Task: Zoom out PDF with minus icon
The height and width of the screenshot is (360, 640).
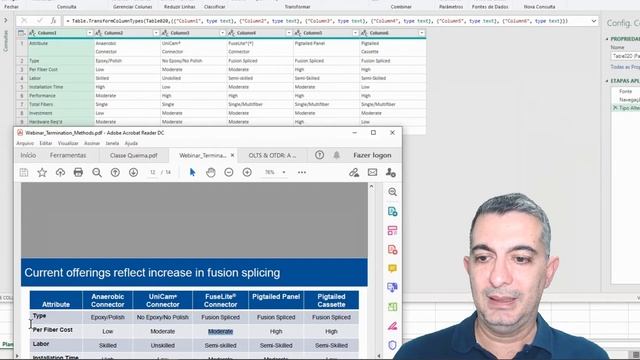Action: 229,173
